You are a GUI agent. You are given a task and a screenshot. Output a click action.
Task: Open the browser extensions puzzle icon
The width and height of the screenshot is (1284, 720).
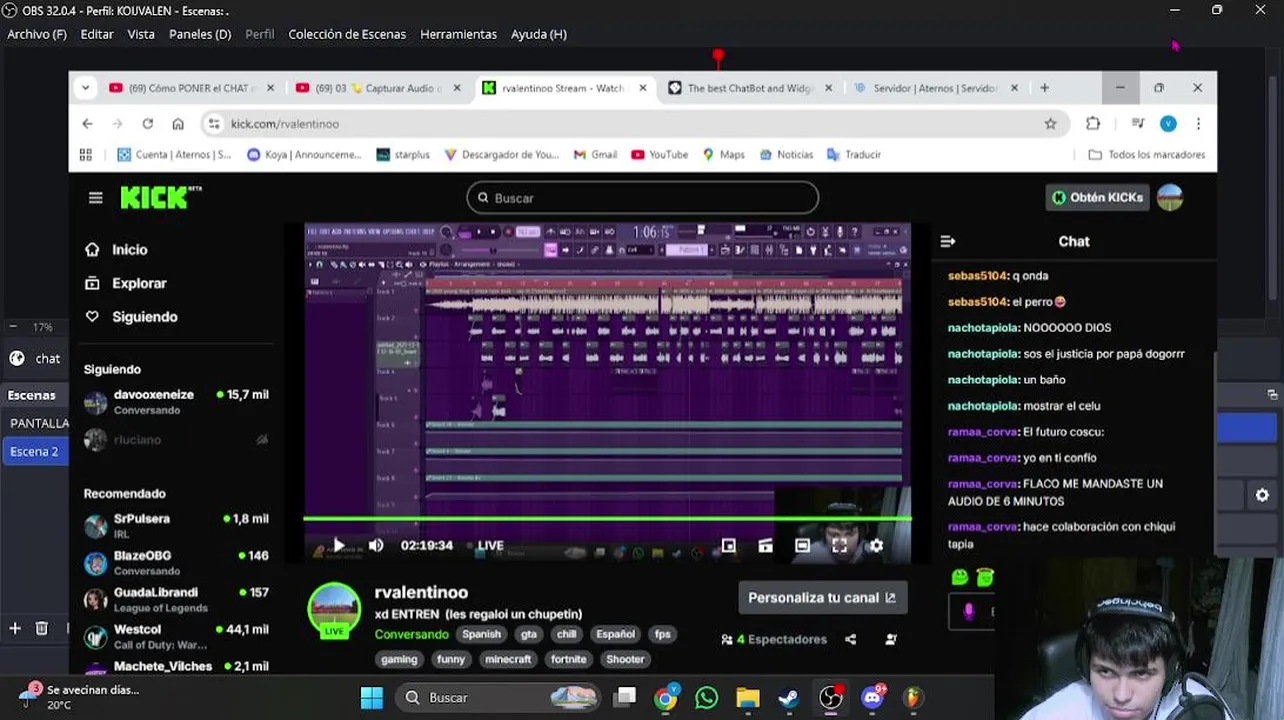[1093, 124]
